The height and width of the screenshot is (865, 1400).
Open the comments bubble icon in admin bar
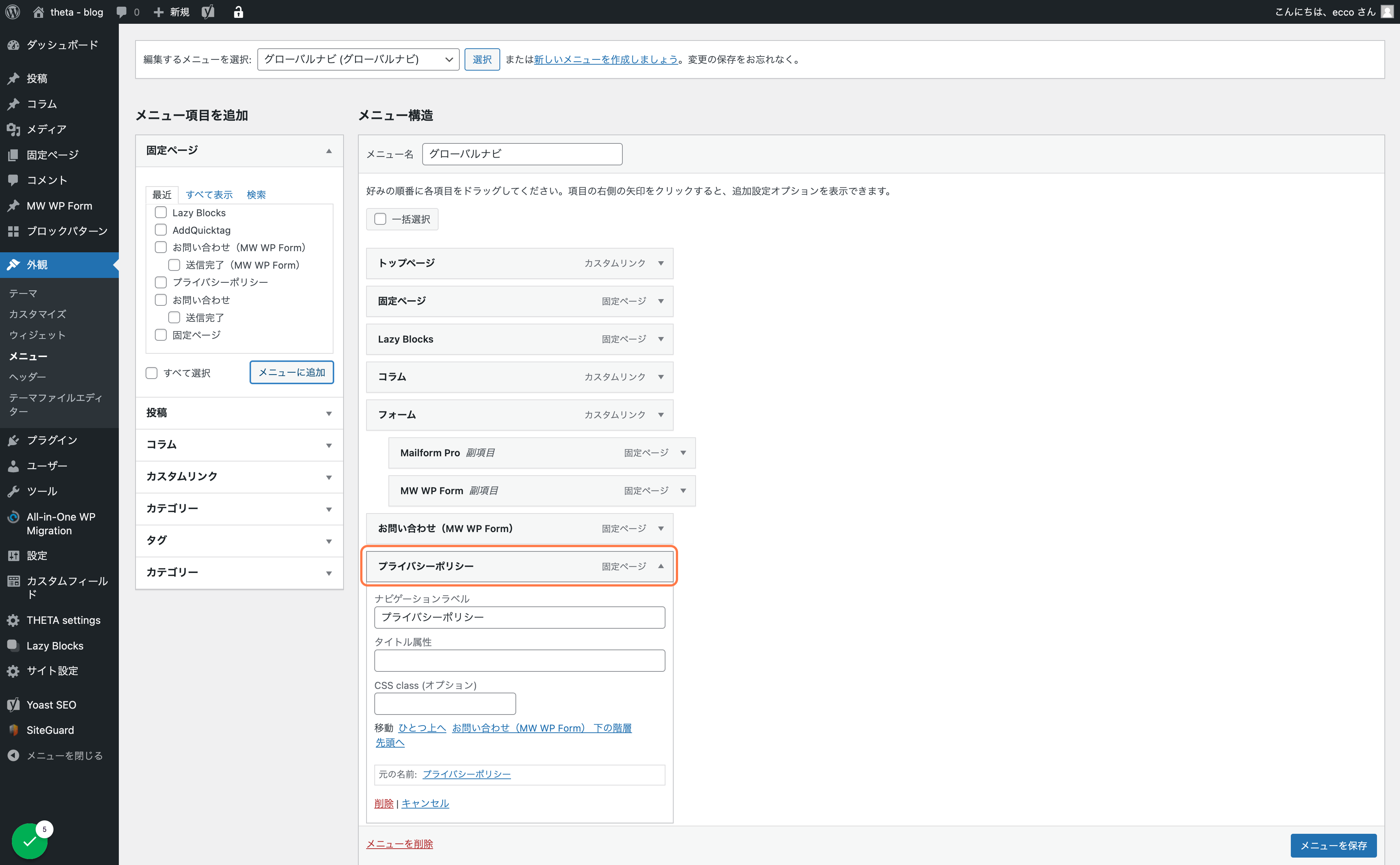pos(121,12)
